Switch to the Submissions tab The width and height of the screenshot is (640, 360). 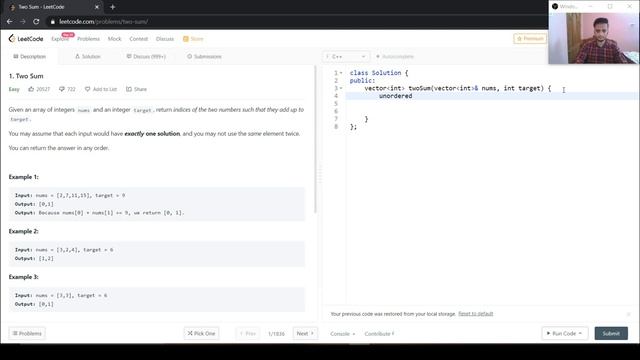204,56
